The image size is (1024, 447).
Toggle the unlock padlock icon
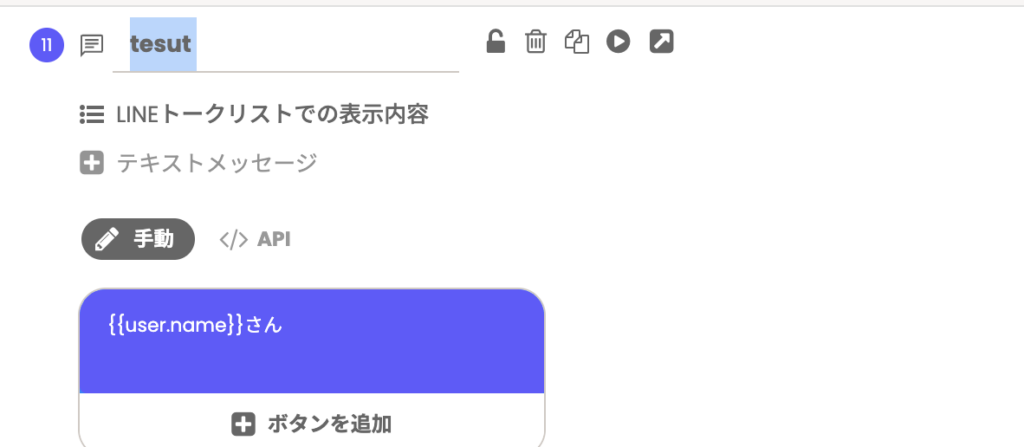click(x=495, y=41)
